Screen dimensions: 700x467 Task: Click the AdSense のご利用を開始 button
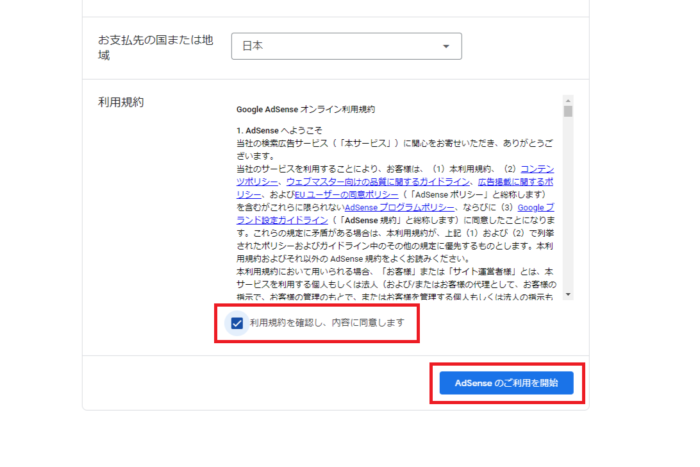[506, 383]
